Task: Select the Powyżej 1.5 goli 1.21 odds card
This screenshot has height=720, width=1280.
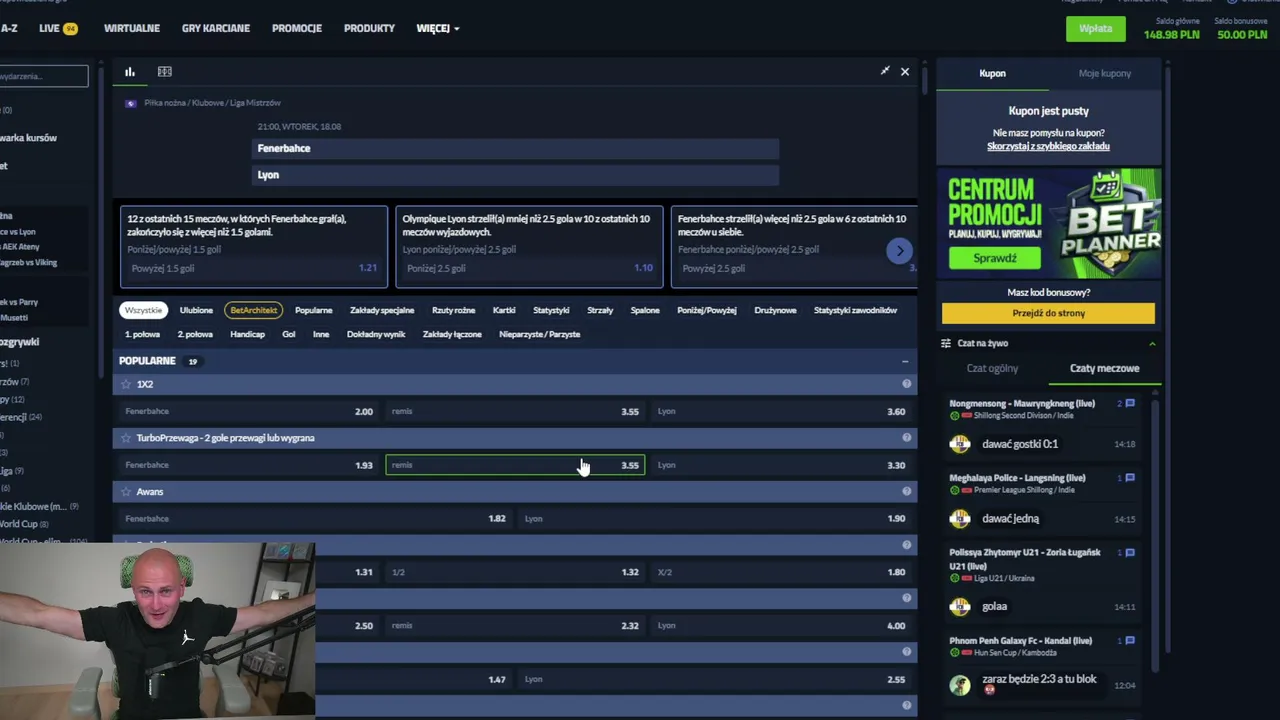Action: click(x=254, y=246)
